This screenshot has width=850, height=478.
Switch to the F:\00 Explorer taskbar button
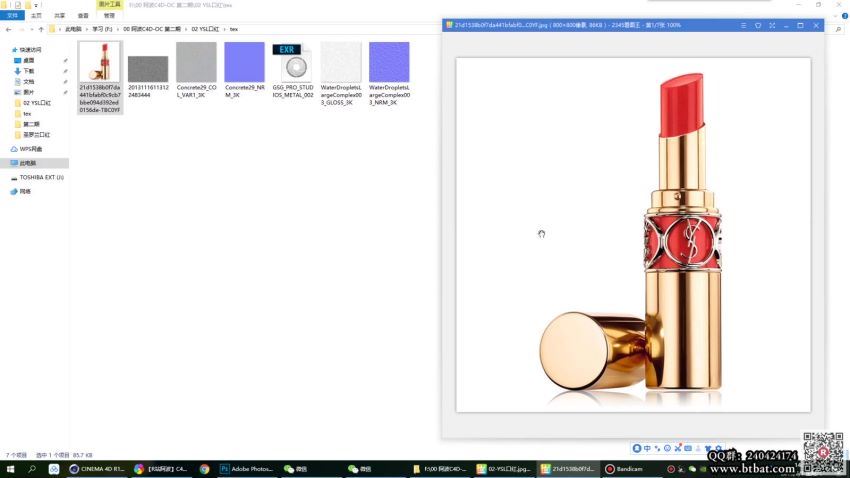pos(440,469)
